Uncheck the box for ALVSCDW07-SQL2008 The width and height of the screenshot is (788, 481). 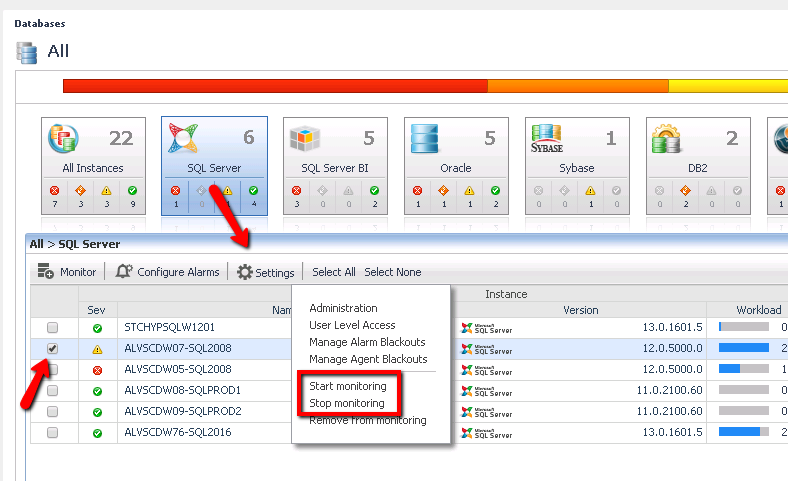coord(52,348)
